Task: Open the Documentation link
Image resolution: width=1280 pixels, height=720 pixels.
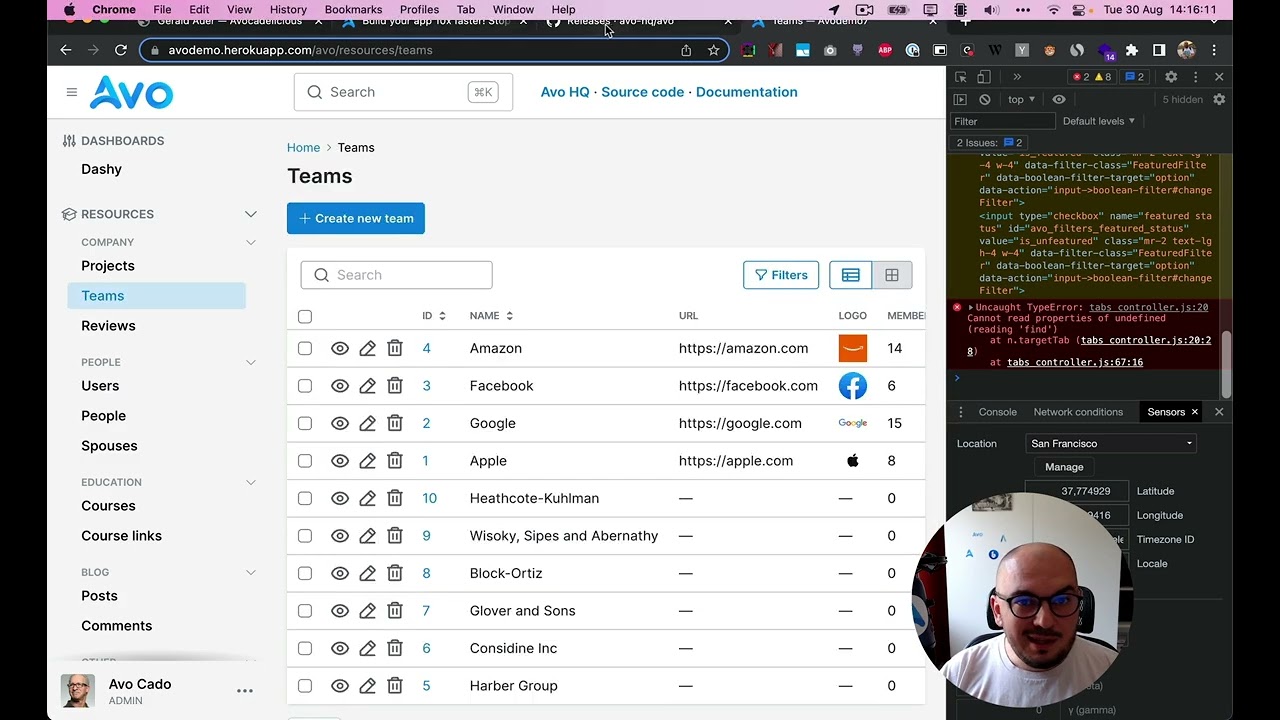Action: pos(746,92)
